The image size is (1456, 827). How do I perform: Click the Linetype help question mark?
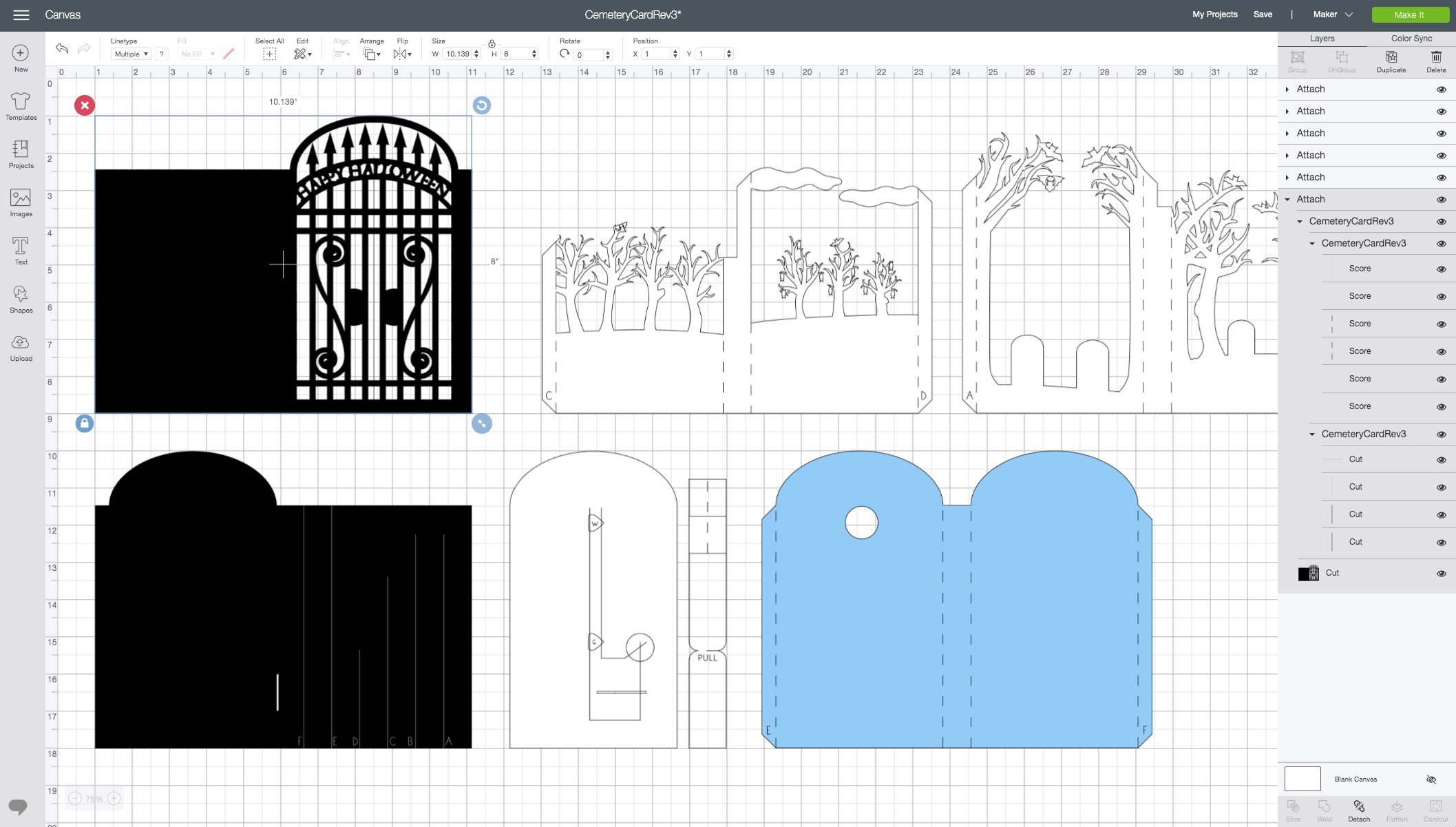pos(162,54)
